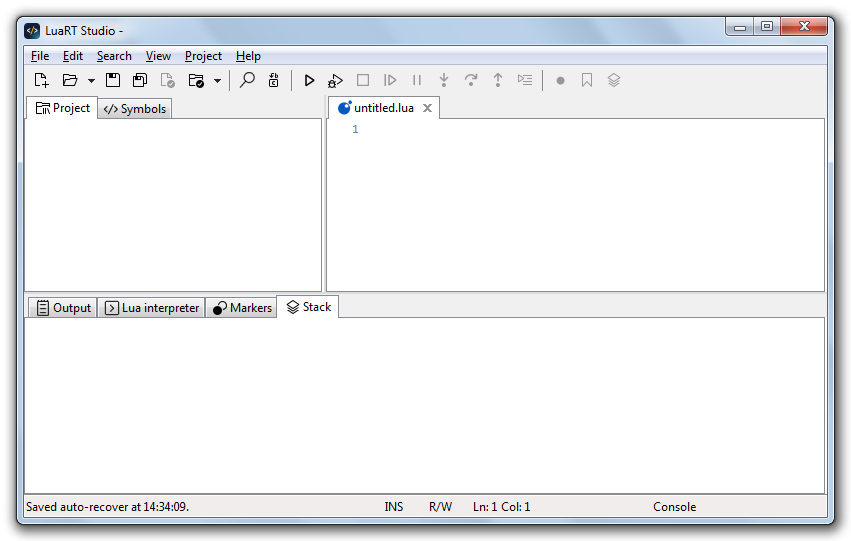
Task: Click the stack layers toolbar icon
Action: click(614, 80)
